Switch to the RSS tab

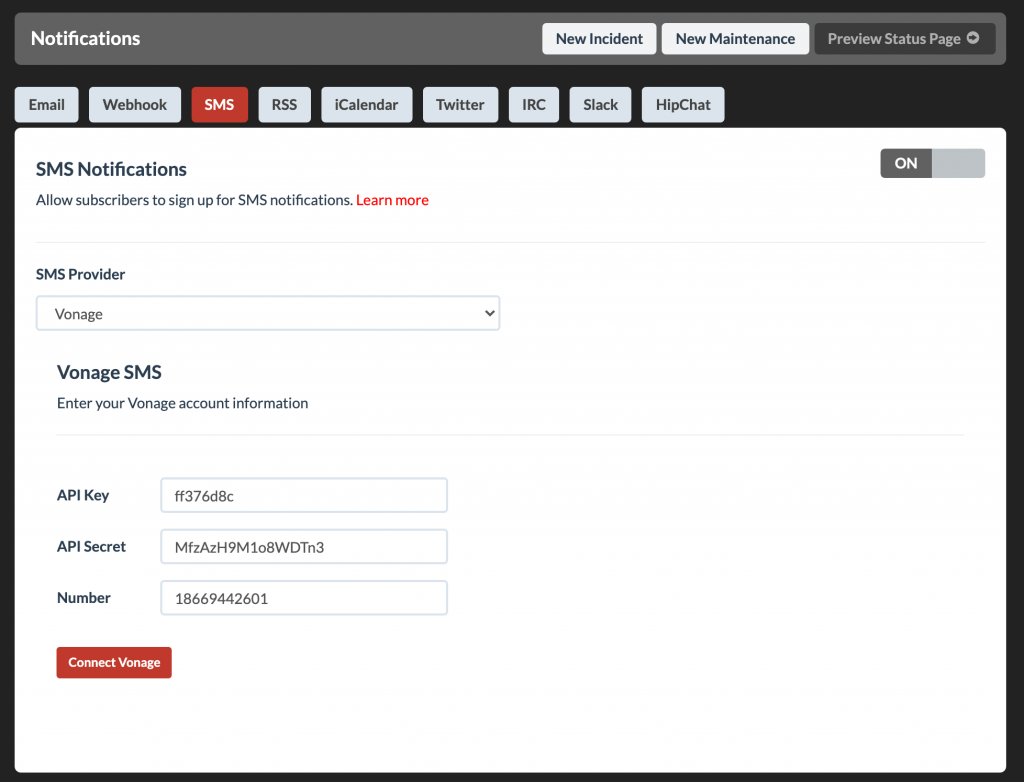[283, 104]
